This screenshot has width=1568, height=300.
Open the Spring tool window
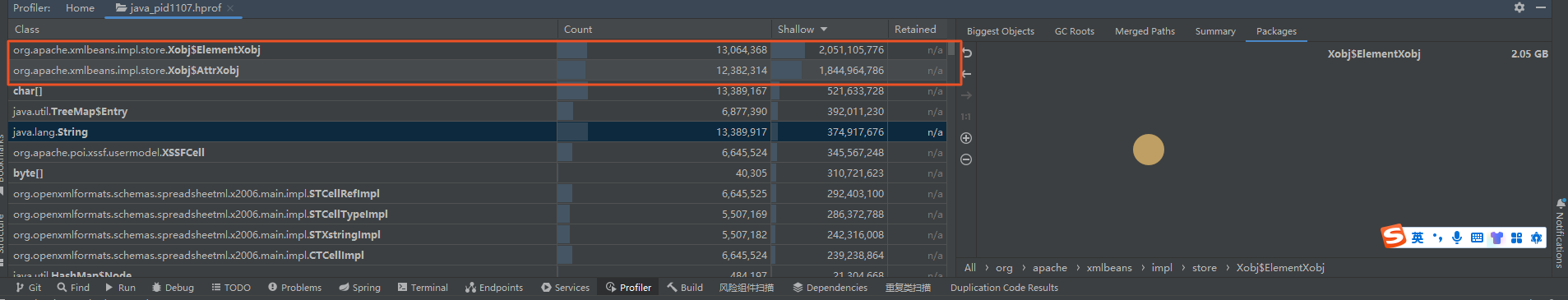[359, 288]
